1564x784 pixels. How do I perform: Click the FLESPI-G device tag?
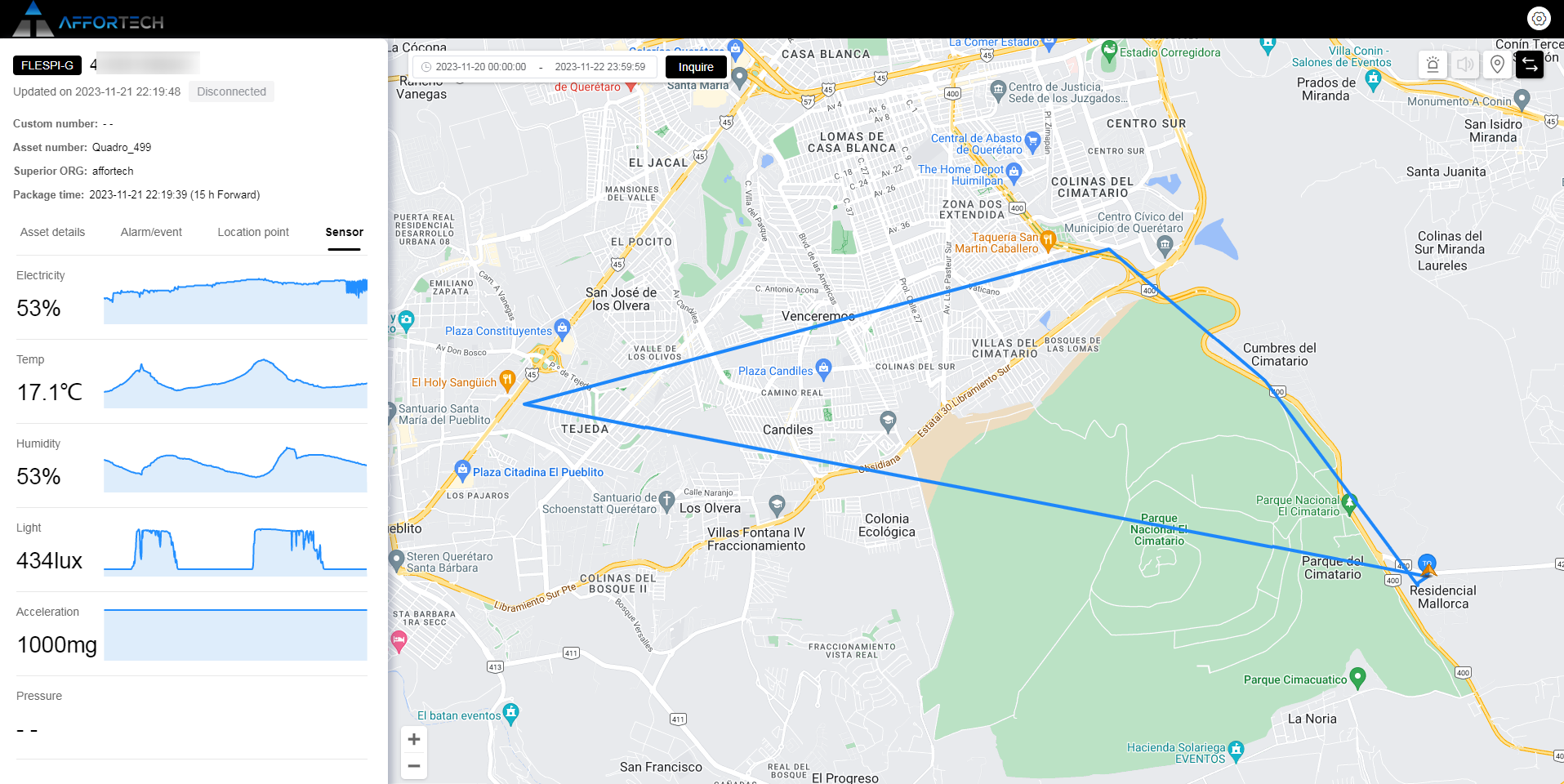47,65
